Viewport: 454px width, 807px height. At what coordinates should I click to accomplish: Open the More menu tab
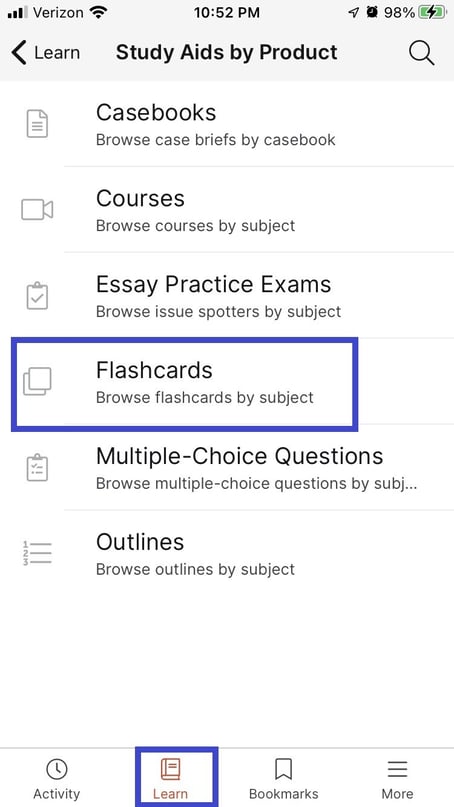pos(397,779)
